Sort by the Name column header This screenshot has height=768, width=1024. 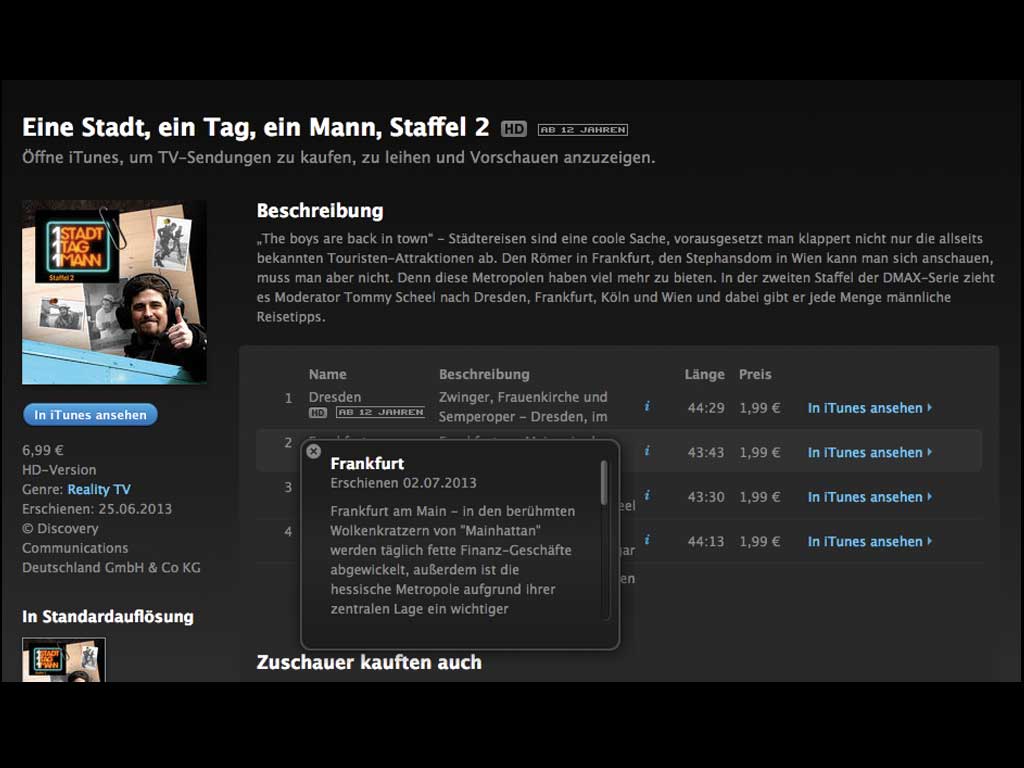click(327, 374)
